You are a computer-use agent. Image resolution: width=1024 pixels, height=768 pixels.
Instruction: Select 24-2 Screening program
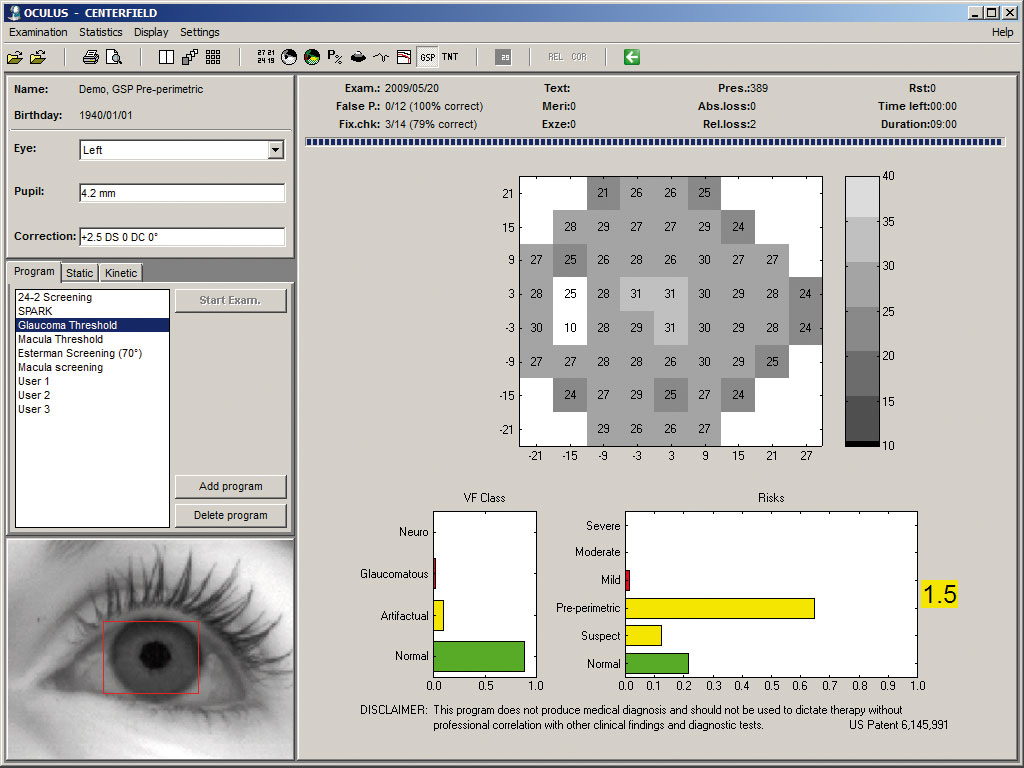[x=92, y=297]
